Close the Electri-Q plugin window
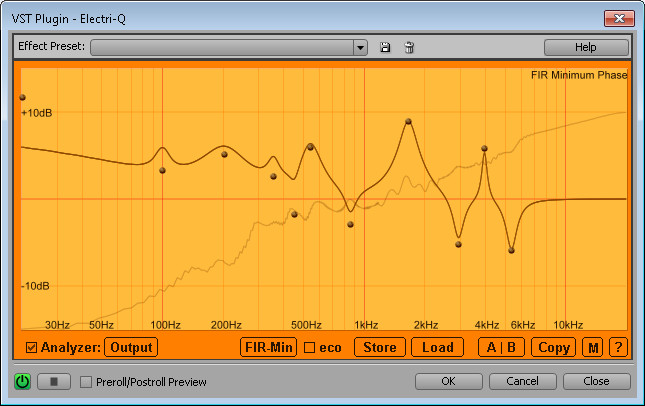 619,19
